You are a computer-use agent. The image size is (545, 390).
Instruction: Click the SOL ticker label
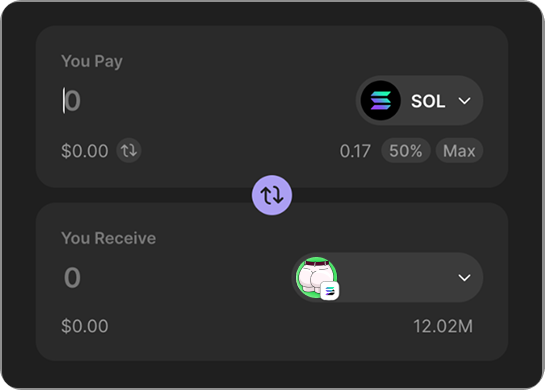[x=428, y=101]
